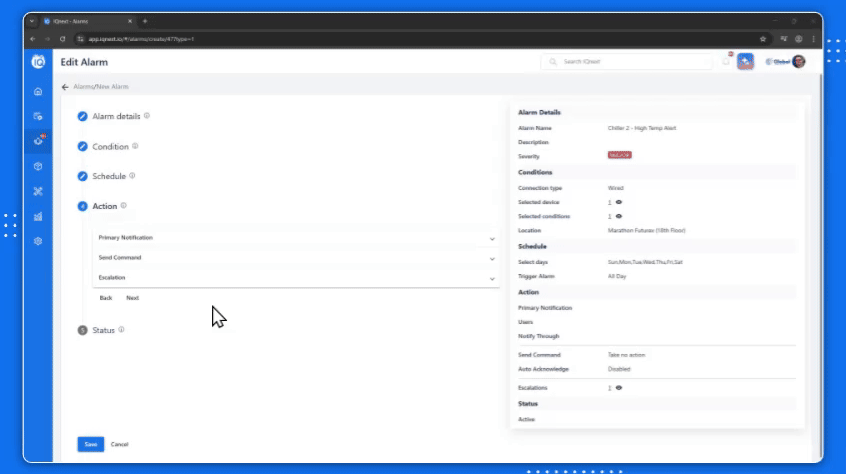Image resolution: width=846 pixels, height=474 pixels.
Task: Open the Condition step edit icon
Action: 83,147
